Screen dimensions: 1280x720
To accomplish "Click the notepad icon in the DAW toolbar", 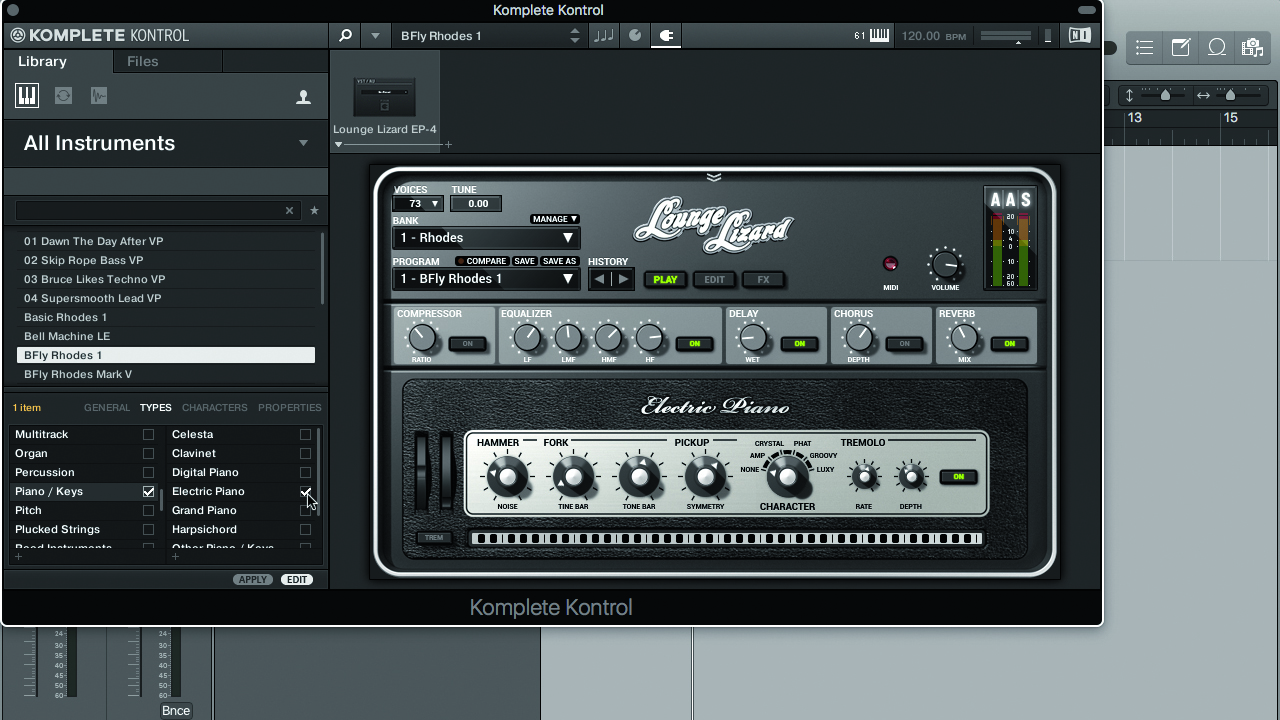I will pos(1181,48).
